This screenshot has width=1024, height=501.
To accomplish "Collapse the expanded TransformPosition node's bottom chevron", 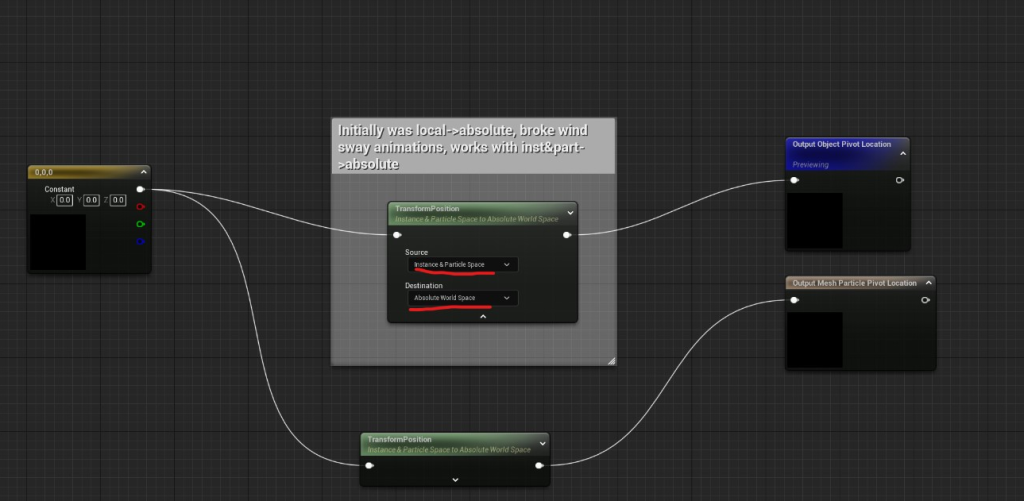I will [x=483, y=317].
